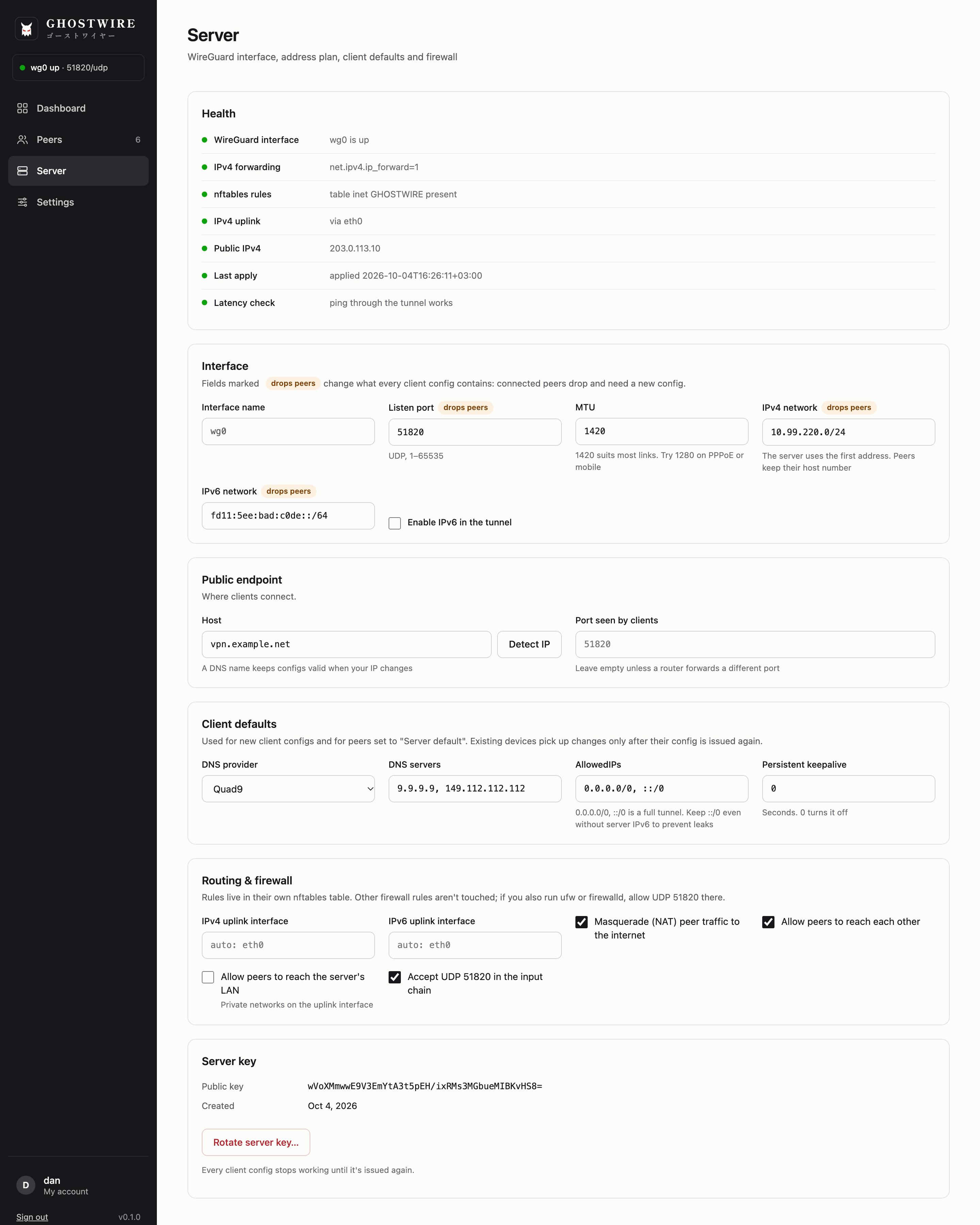Image resolution: width=980 pixels, height=1225 pixels.
Task: Open the DNS provider Quad9 dropdown
Action: click(x=288, y=789)
